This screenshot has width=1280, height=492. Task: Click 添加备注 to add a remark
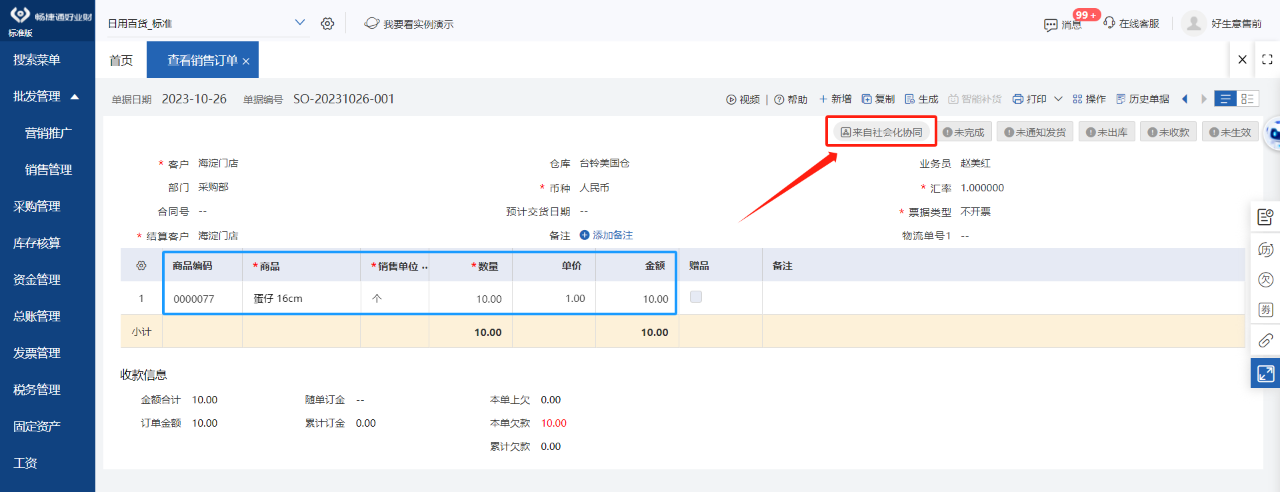pos(606,235)
